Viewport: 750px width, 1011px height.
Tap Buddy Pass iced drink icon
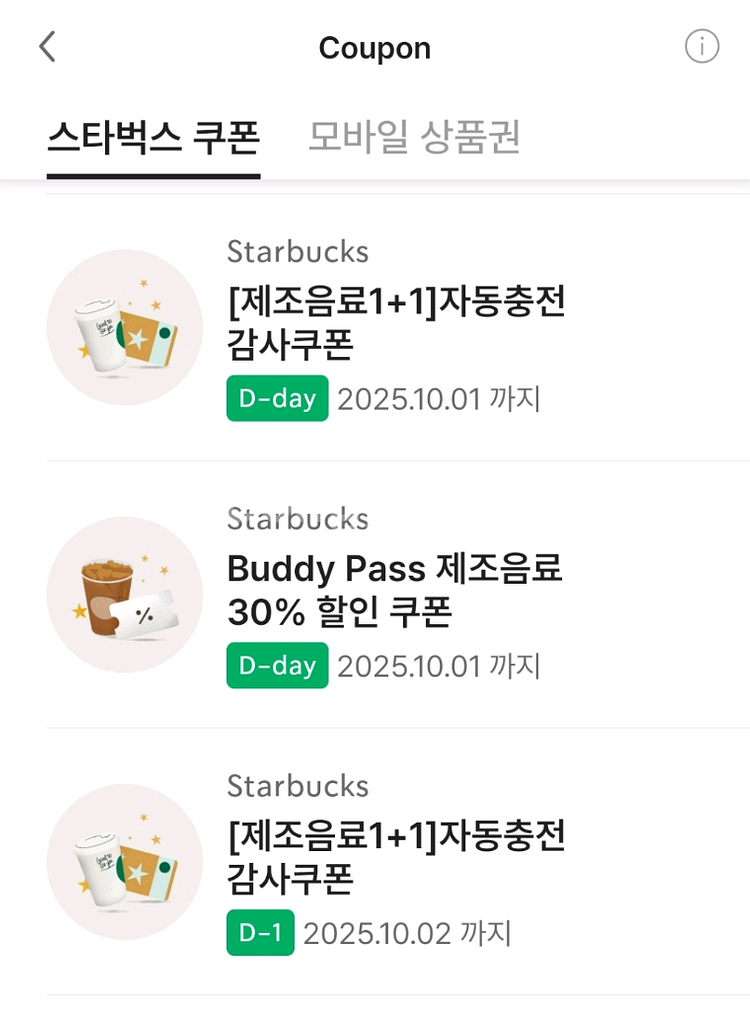[125, 594]
